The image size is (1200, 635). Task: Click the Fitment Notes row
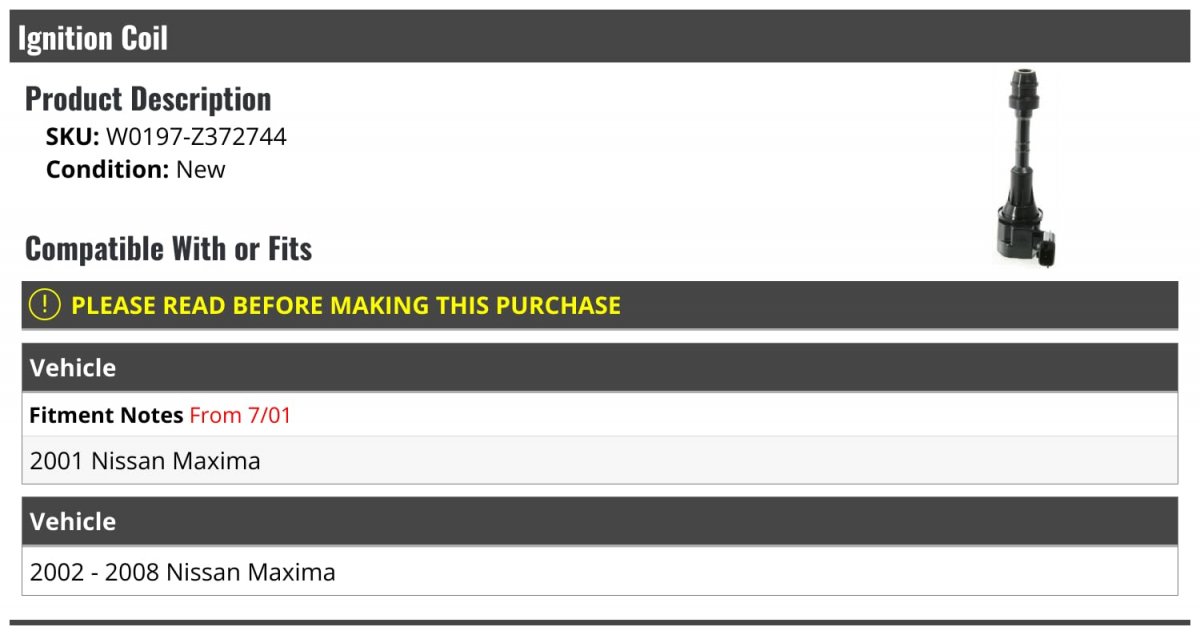click(600, 415)
